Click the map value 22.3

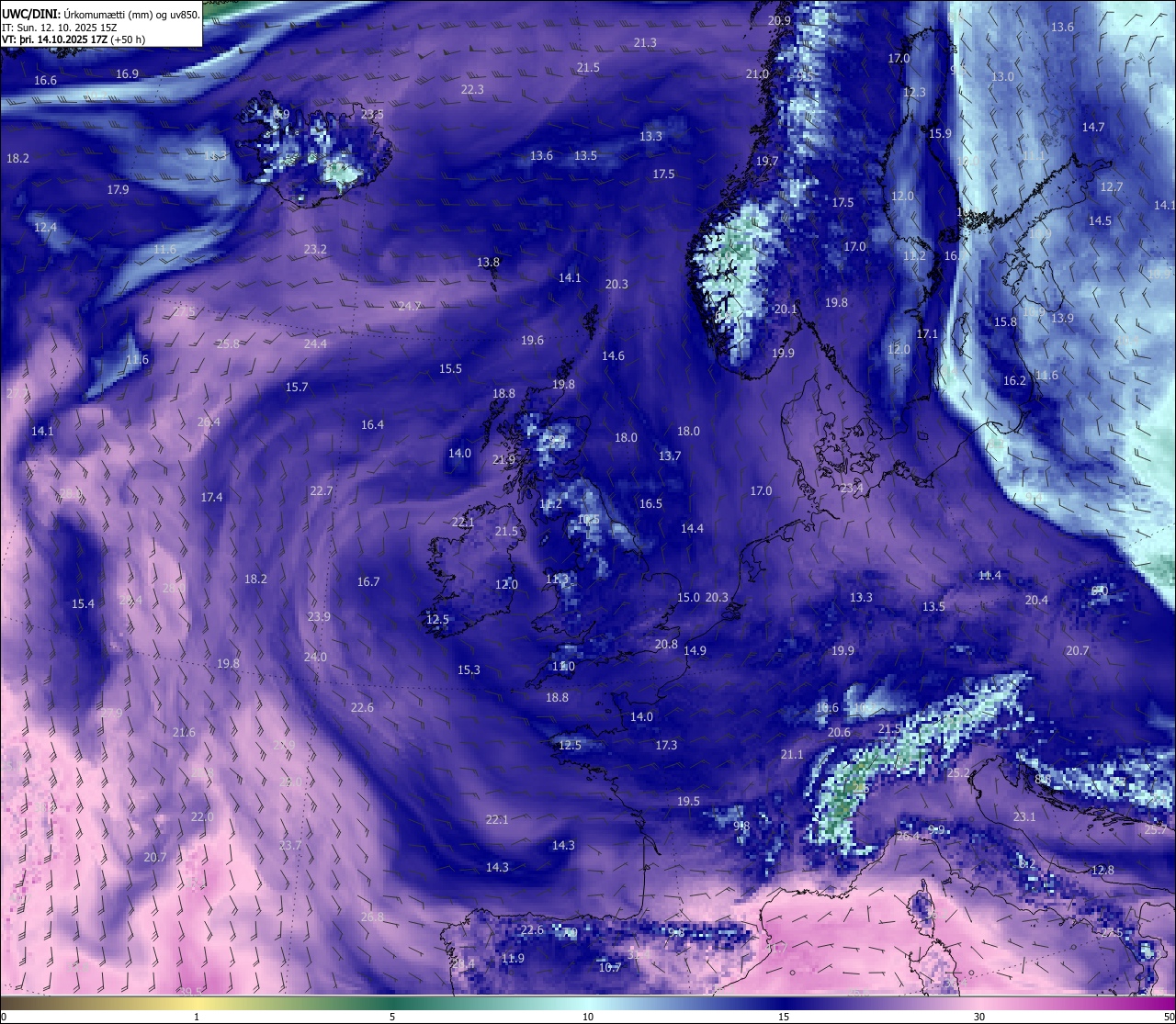click(x=472, y=90)
